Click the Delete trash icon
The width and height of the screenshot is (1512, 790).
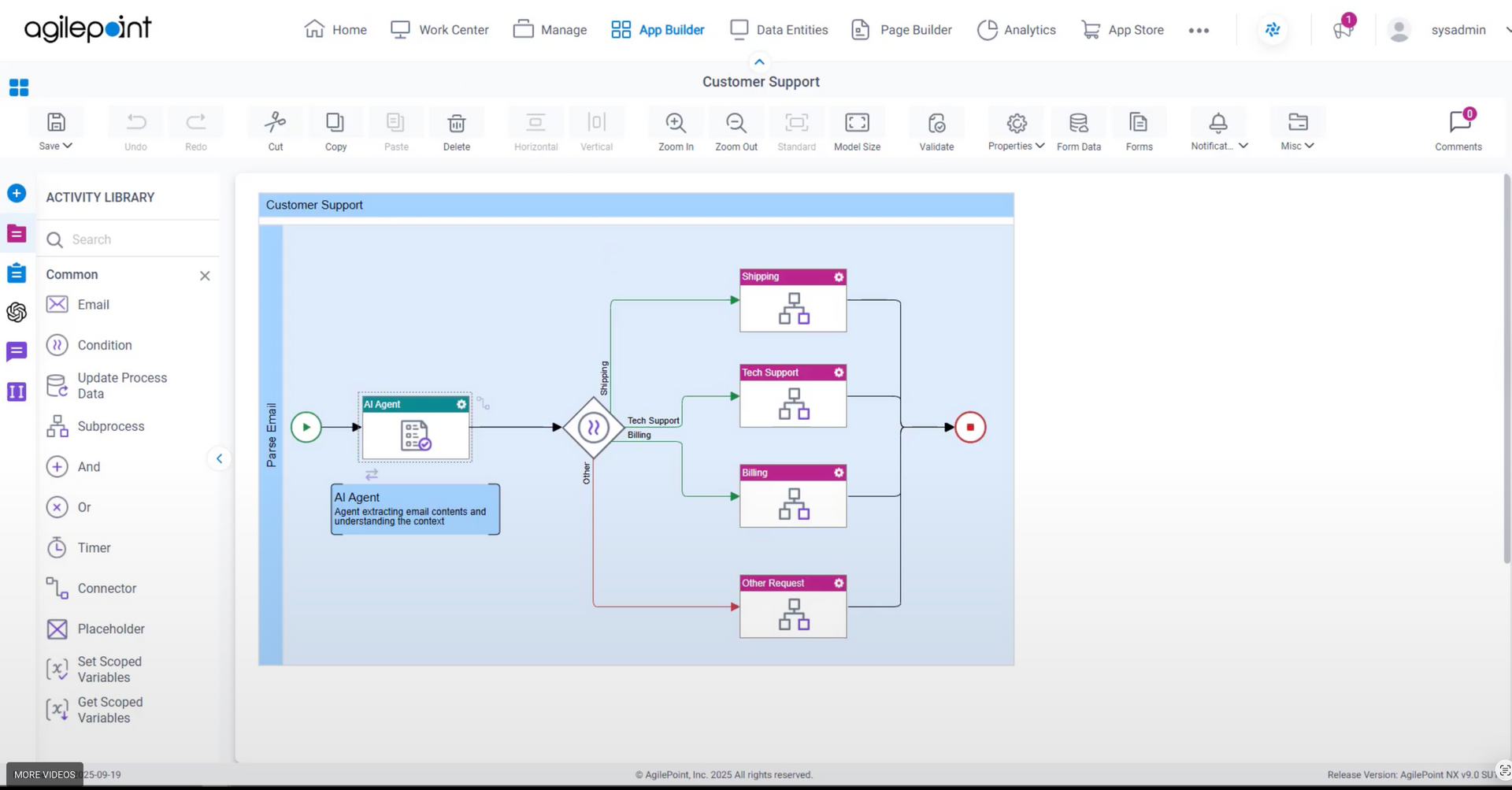tap(456, 124)
